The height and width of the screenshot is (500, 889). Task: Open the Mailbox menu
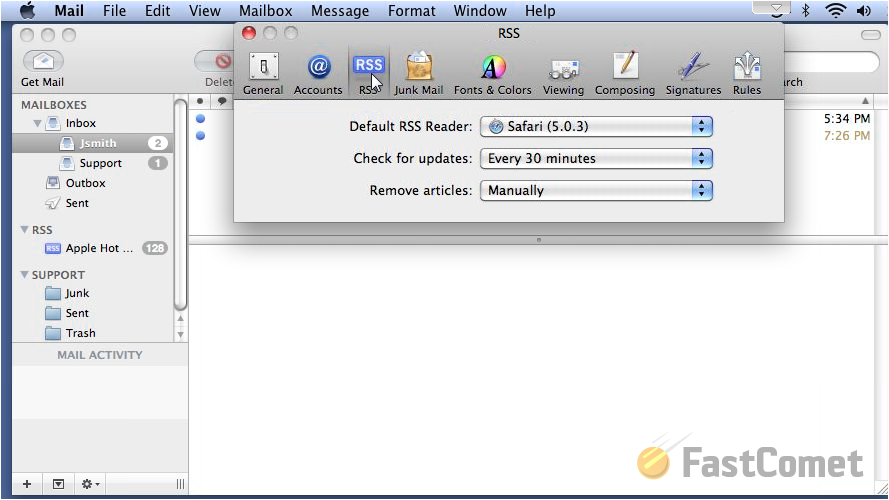pos(265,10)
